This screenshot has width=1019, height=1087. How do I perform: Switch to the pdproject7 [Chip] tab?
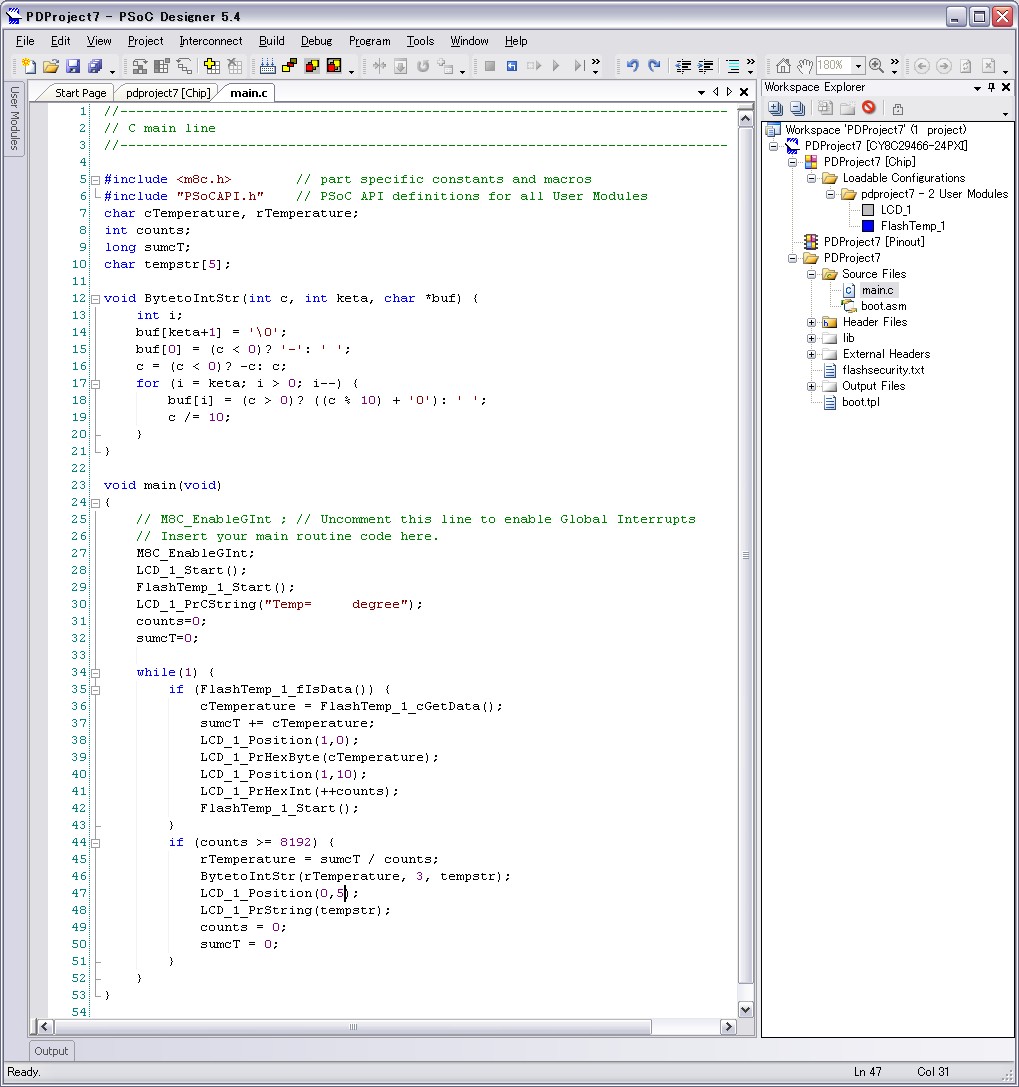point(167,93)
